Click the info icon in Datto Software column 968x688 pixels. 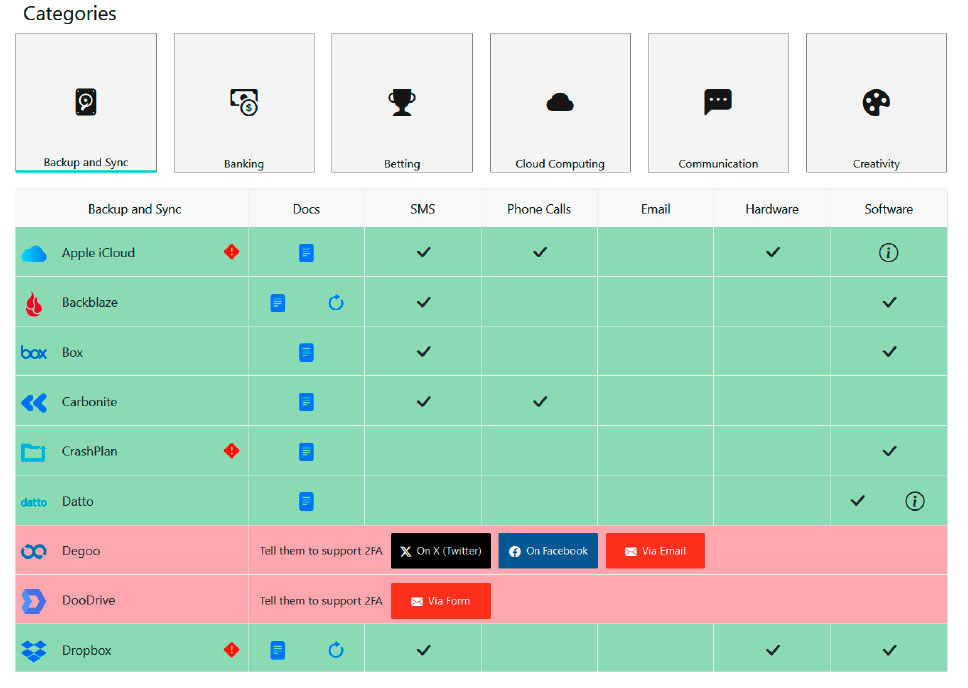coord(915,501)
